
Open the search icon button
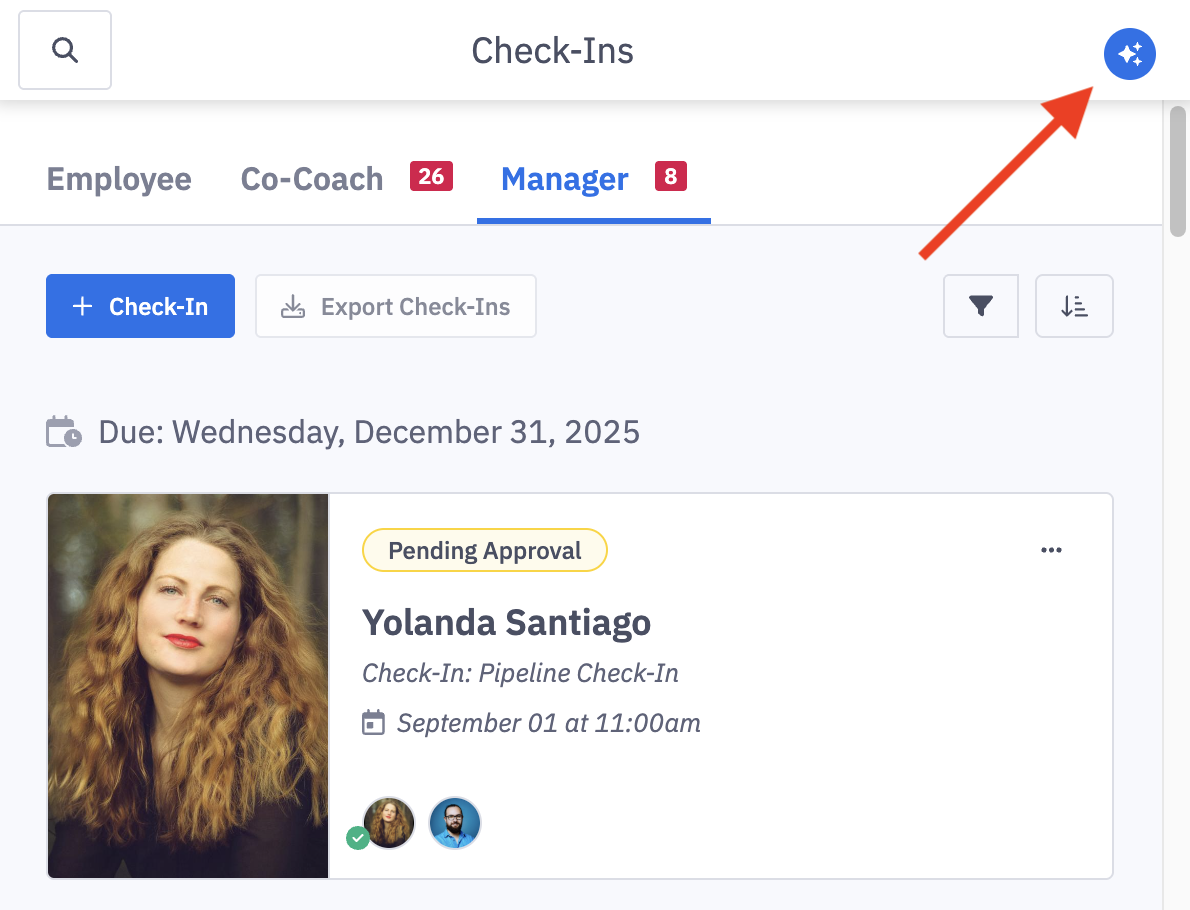[65, 50]
